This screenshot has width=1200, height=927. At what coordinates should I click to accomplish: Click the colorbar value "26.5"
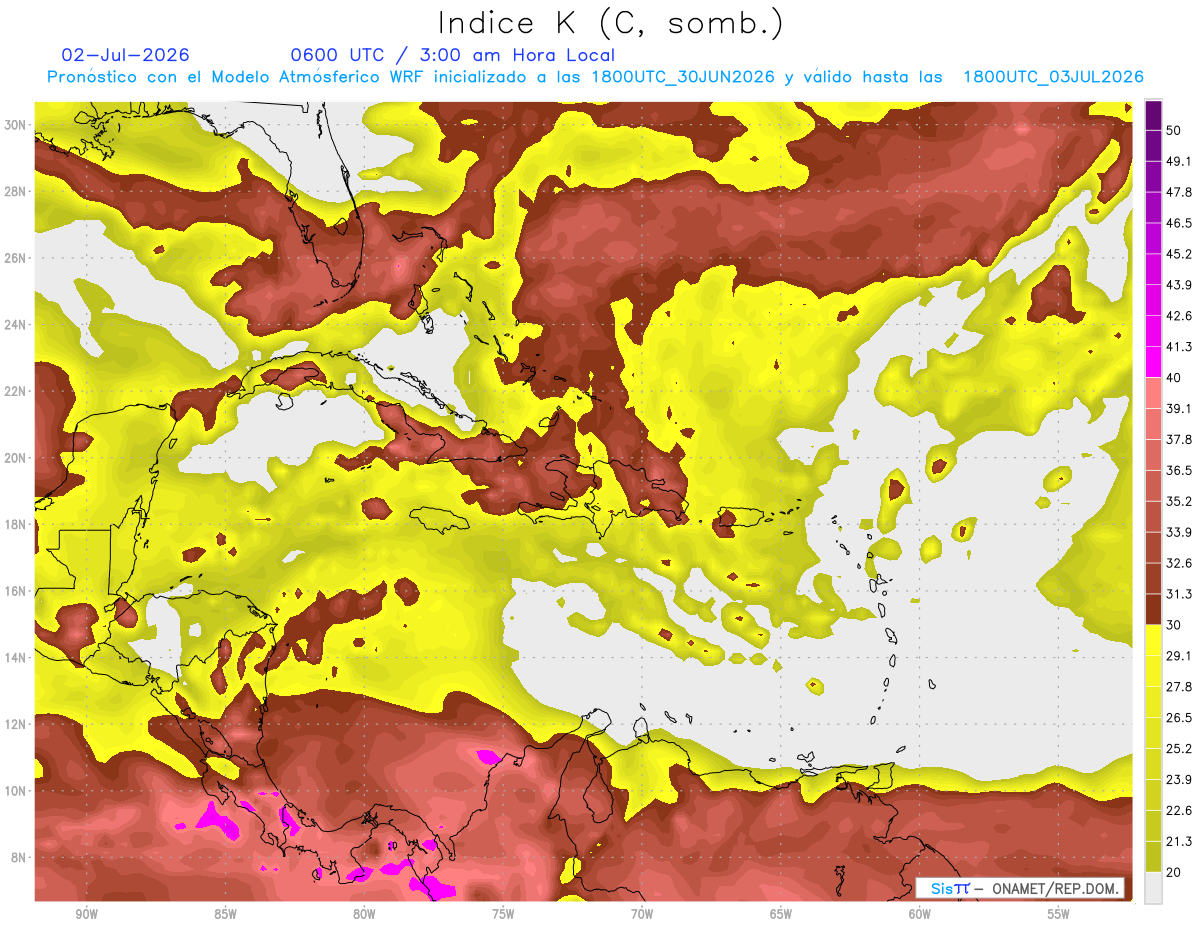click(x=1180, y=718)
